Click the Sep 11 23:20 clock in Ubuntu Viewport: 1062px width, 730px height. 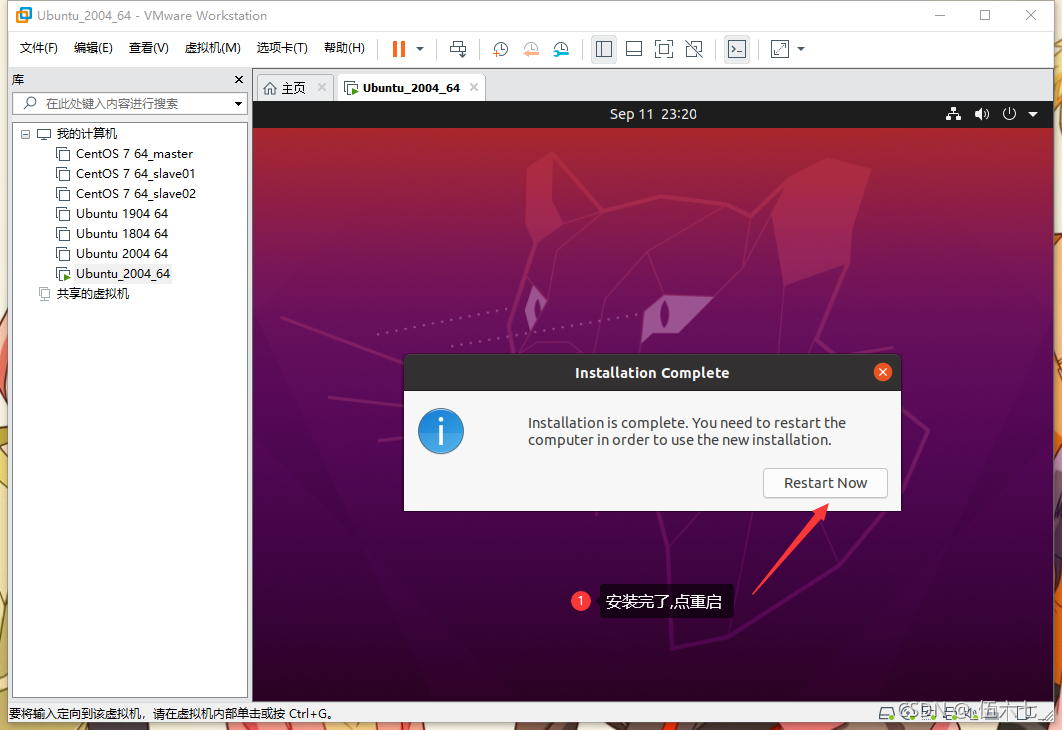pos(653,114)
